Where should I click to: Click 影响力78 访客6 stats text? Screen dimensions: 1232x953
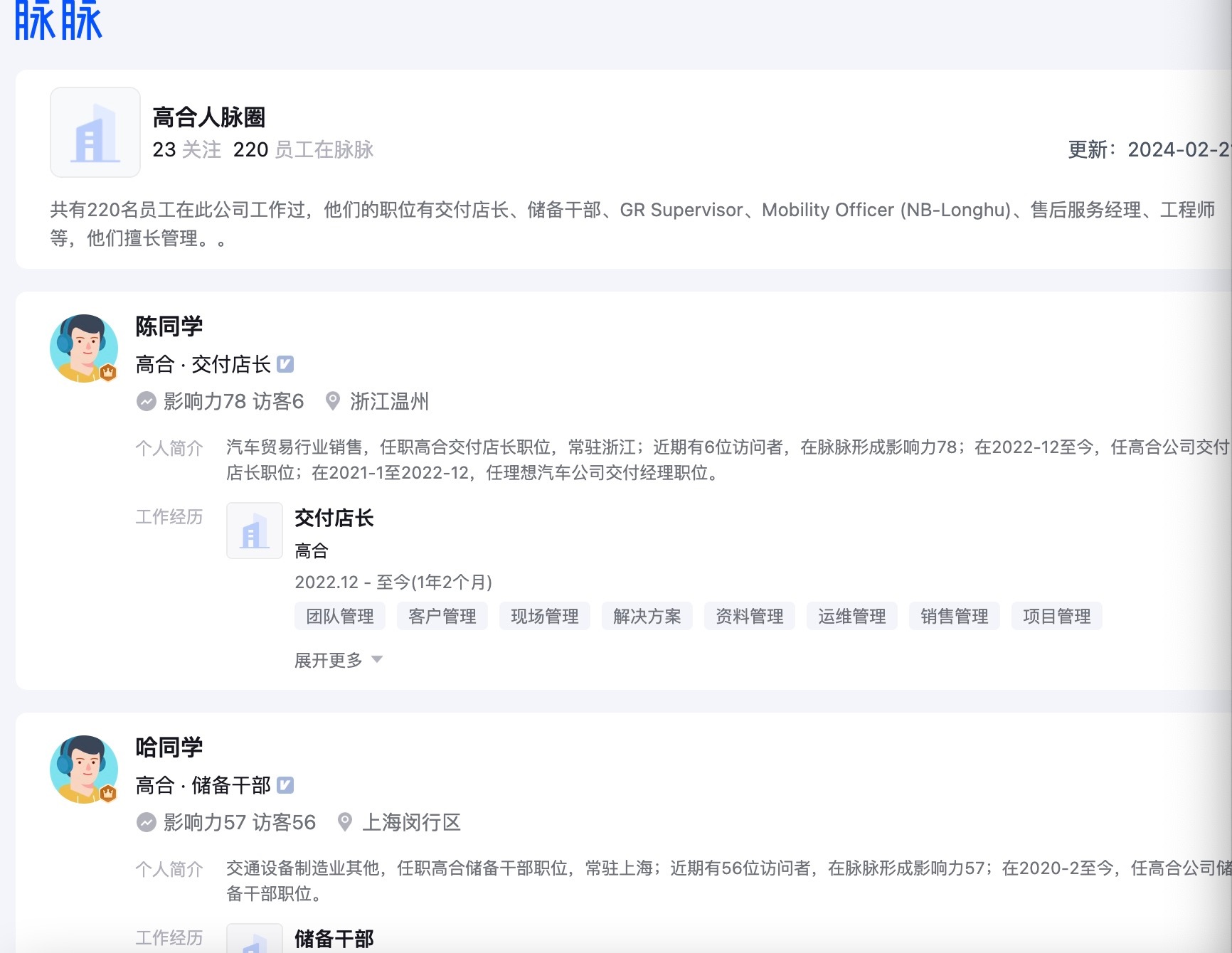point(234,402)
